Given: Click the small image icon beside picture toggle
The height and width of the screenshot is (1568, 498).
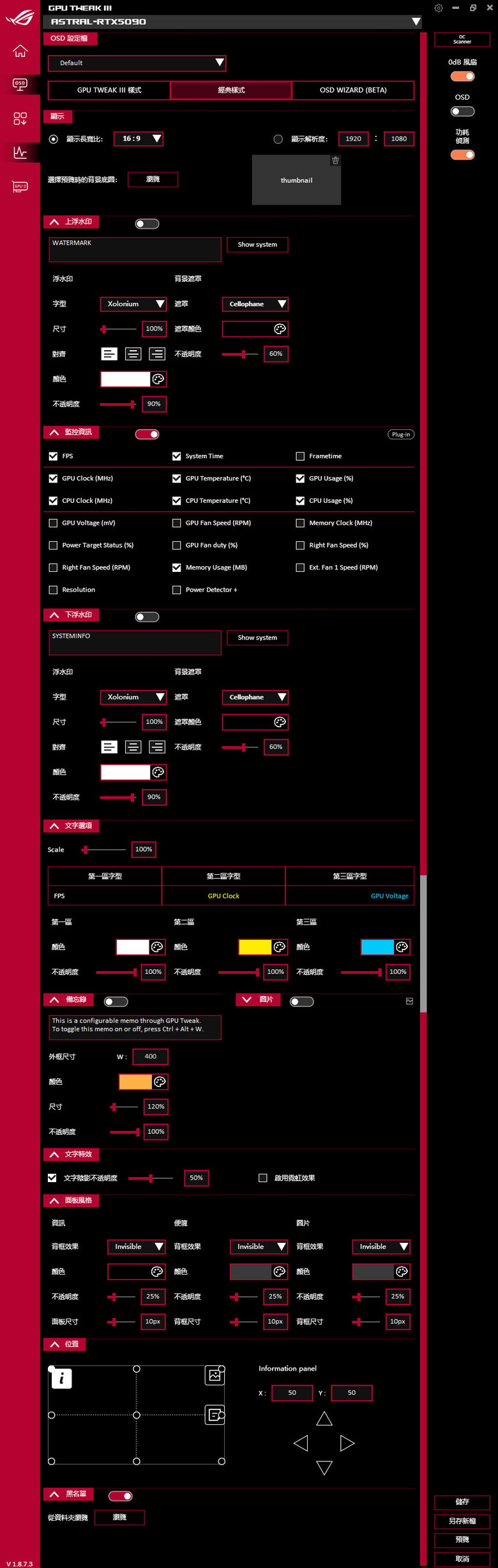Looking at the screenshot, I should (x=410, y=1001).
